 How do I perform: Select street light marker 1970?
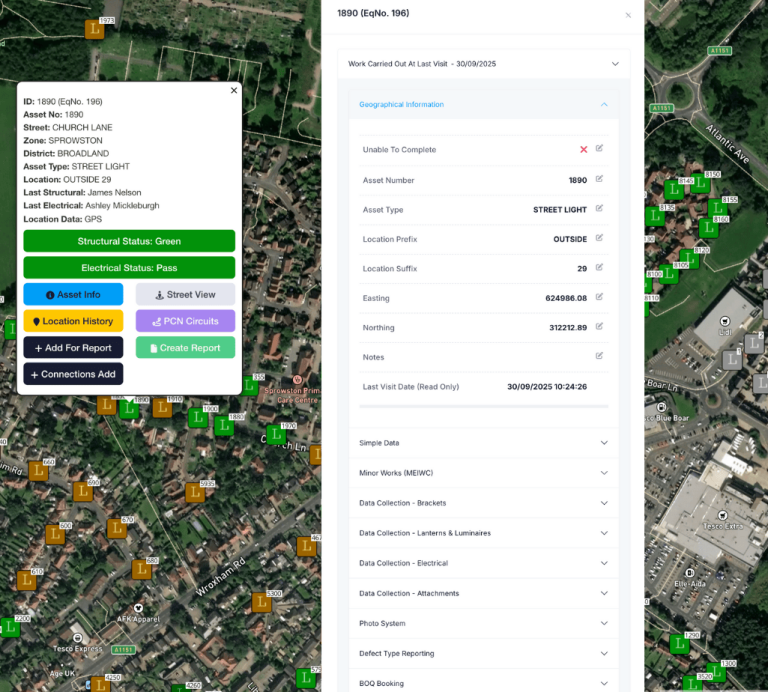(x=275, y=436)
